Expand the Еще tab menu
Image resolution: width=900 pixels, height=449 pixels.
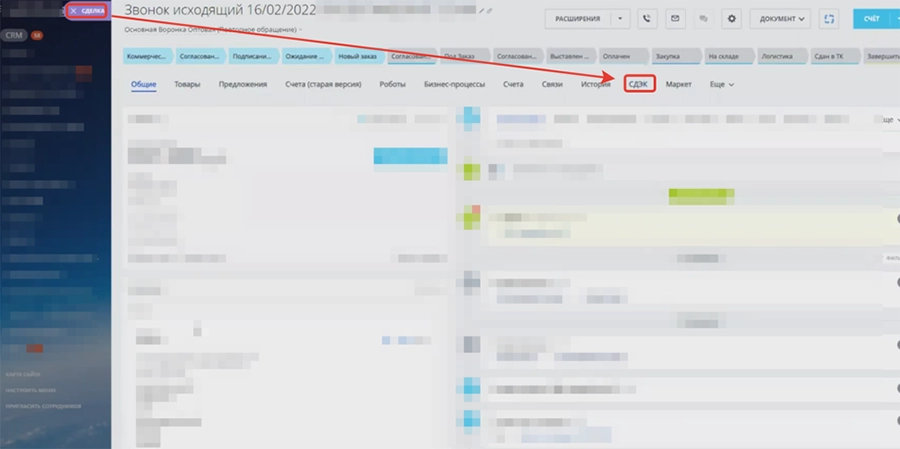click(721, 85)
